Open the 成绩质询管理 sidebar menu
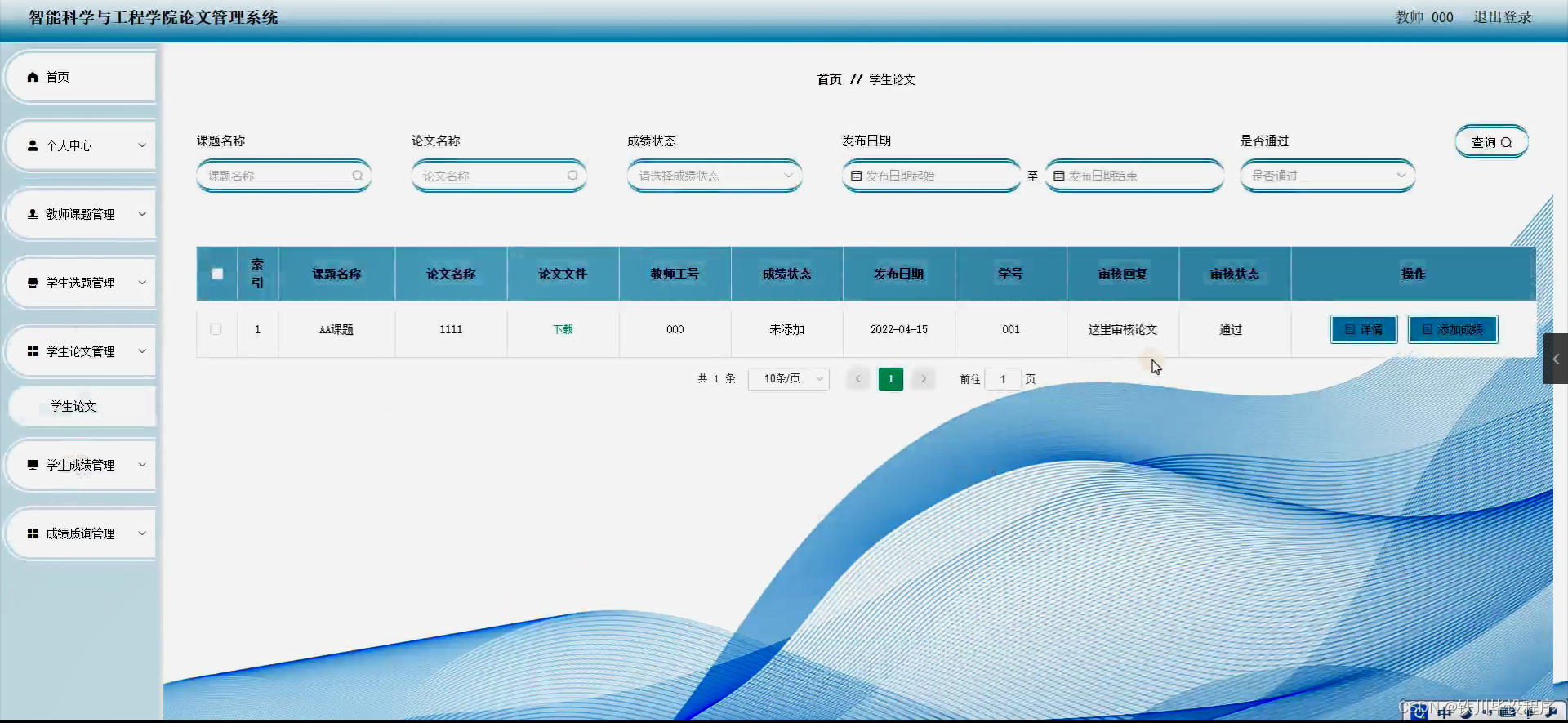 80,533
